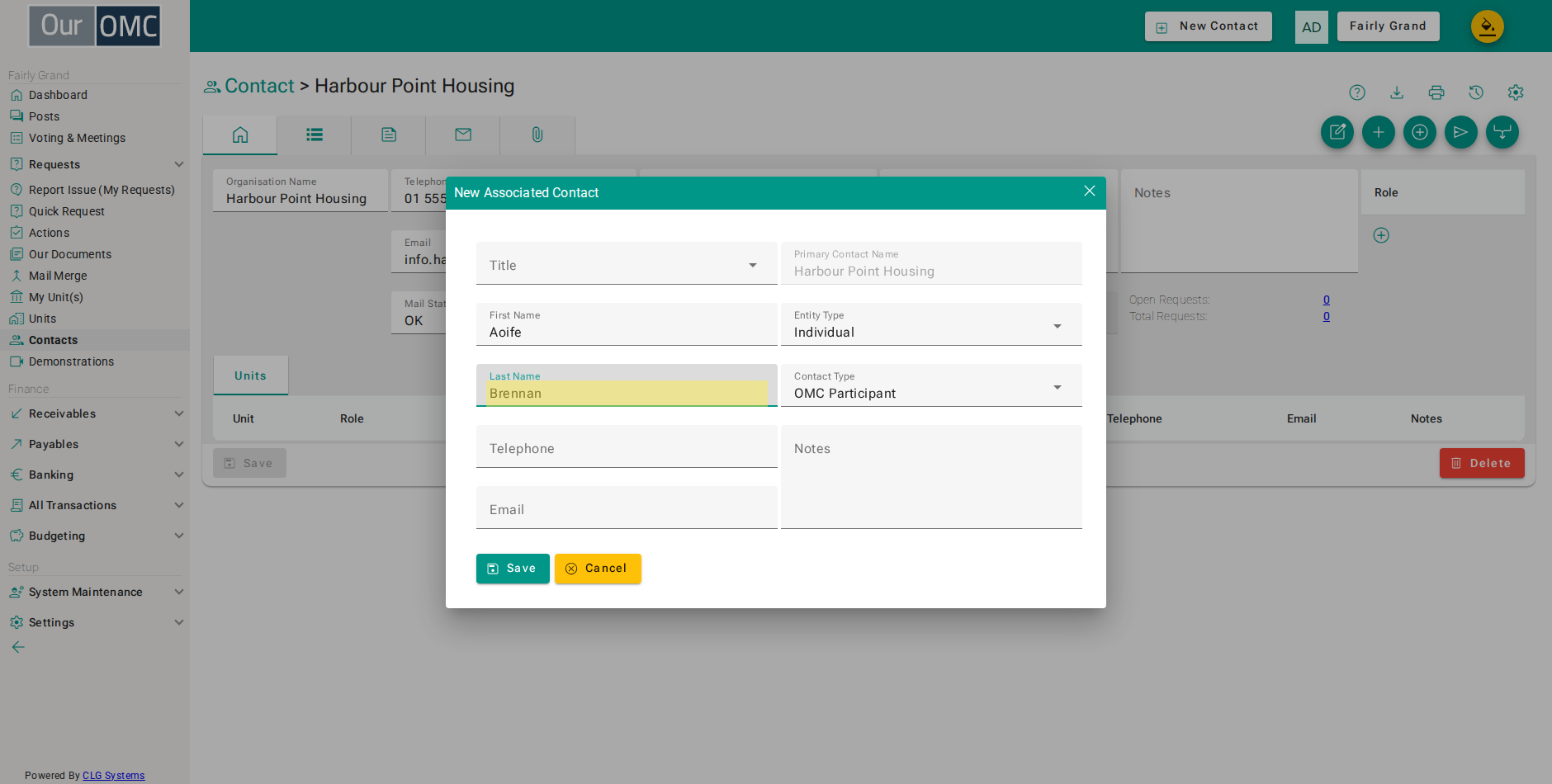Expand the Receivables sidebar section
1552x784 pixels.
pyautogui.click(x=95, y=413)
